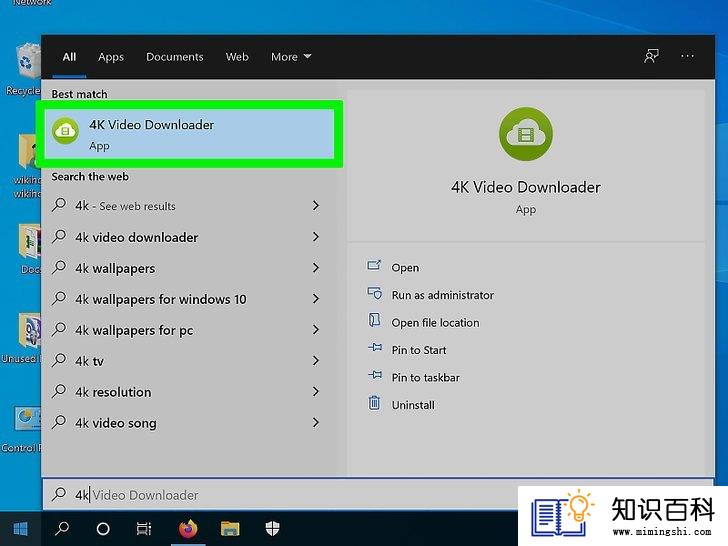Expand arrow next to '4k video downloader'
Viewport: 728px width, 546px height.
tap(316, 237)
